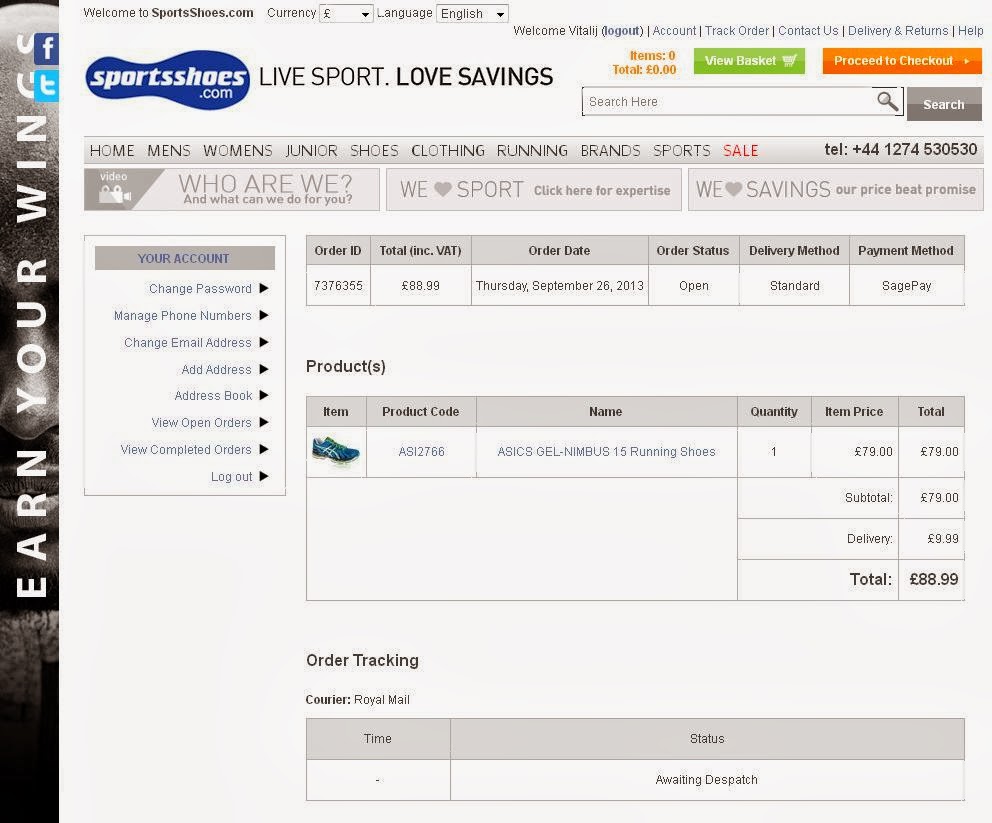Open ASICS GEL-NIMBUS 15 Running Shoes link

(x=606, y=452)
